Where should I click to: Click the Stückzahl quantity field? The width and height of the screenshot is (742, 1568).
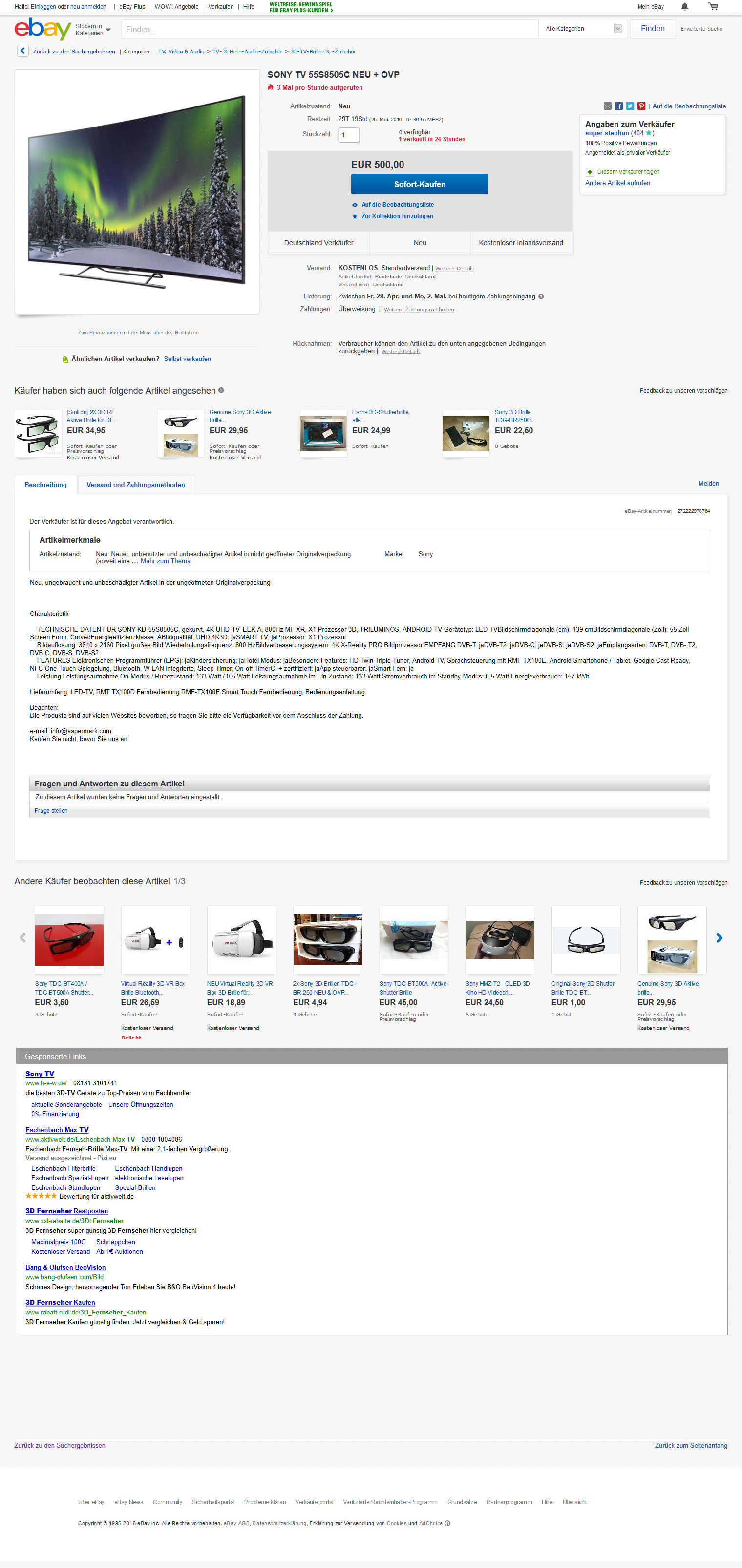click(349, 134)
